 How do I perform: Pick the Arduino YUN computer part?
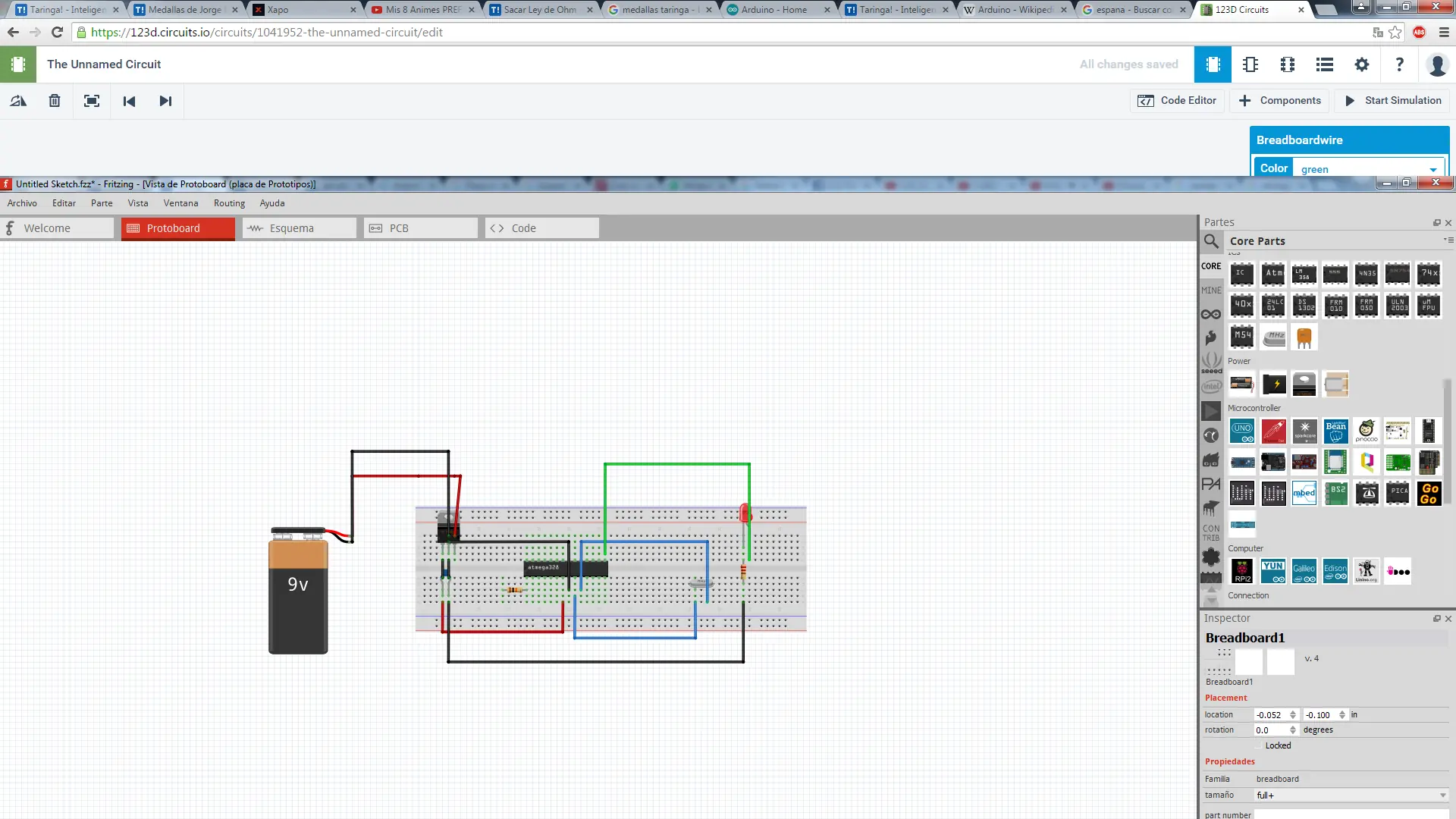[x=1273, y=571]
